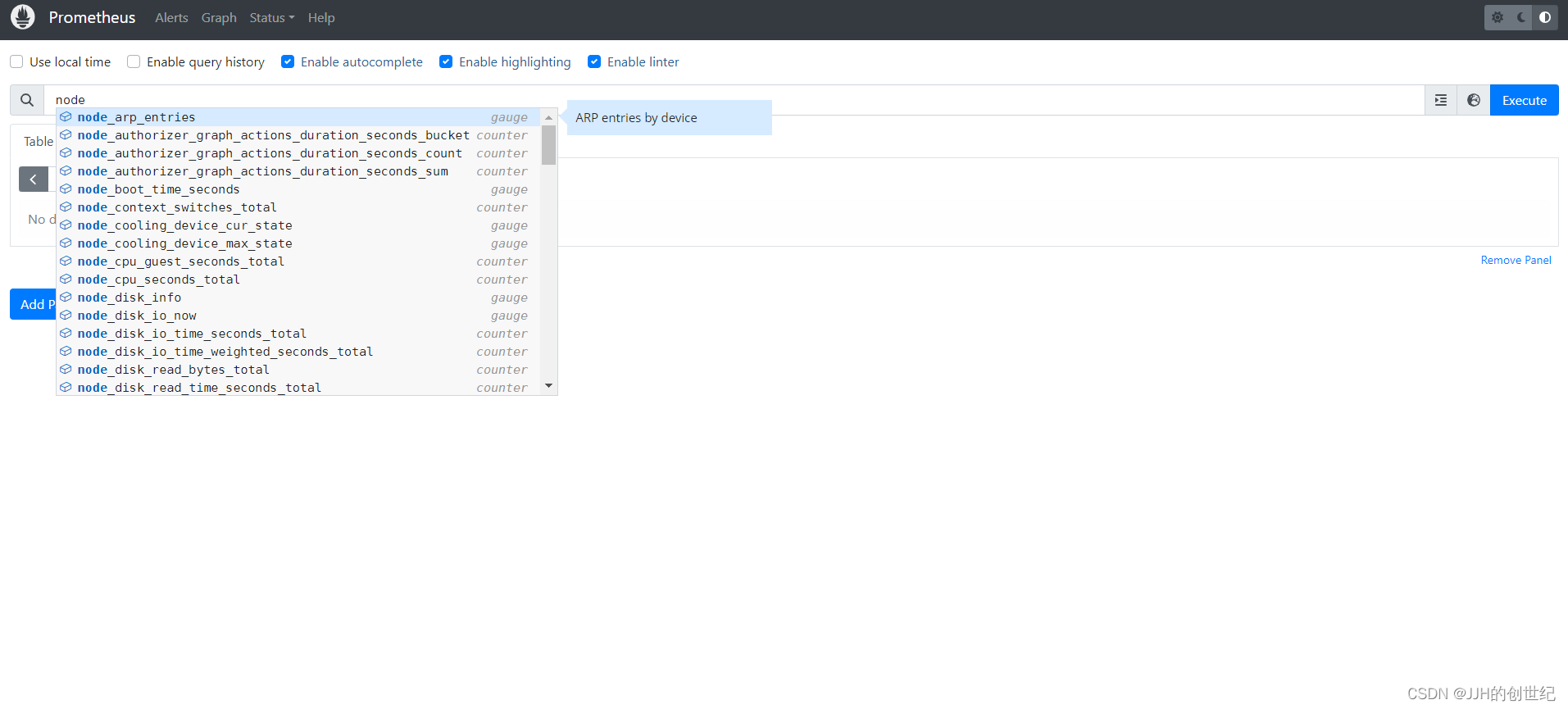Choose the node_disk_info suggestion text
The image size is (1568, 709).
(x=130, y=298)
